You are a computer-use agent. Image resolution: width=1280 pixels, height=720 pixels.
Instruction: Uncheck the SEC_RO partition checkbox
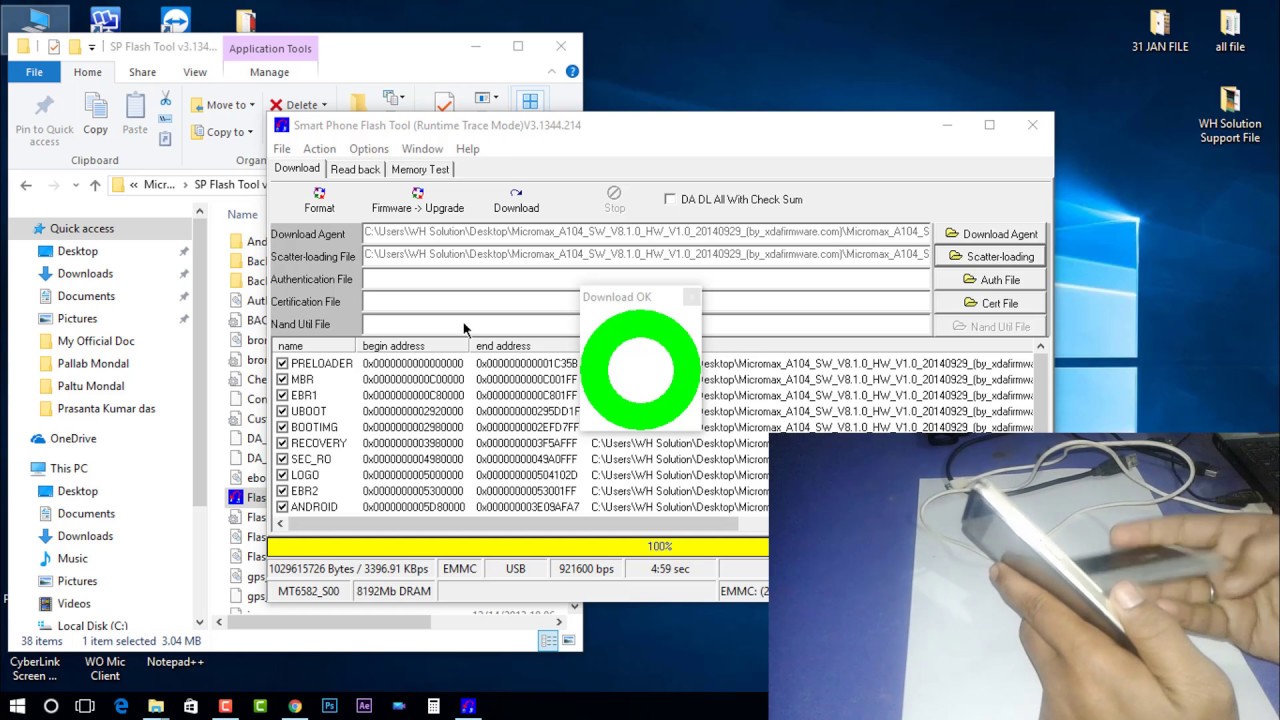pyautogui.click(x=282, y=459)
